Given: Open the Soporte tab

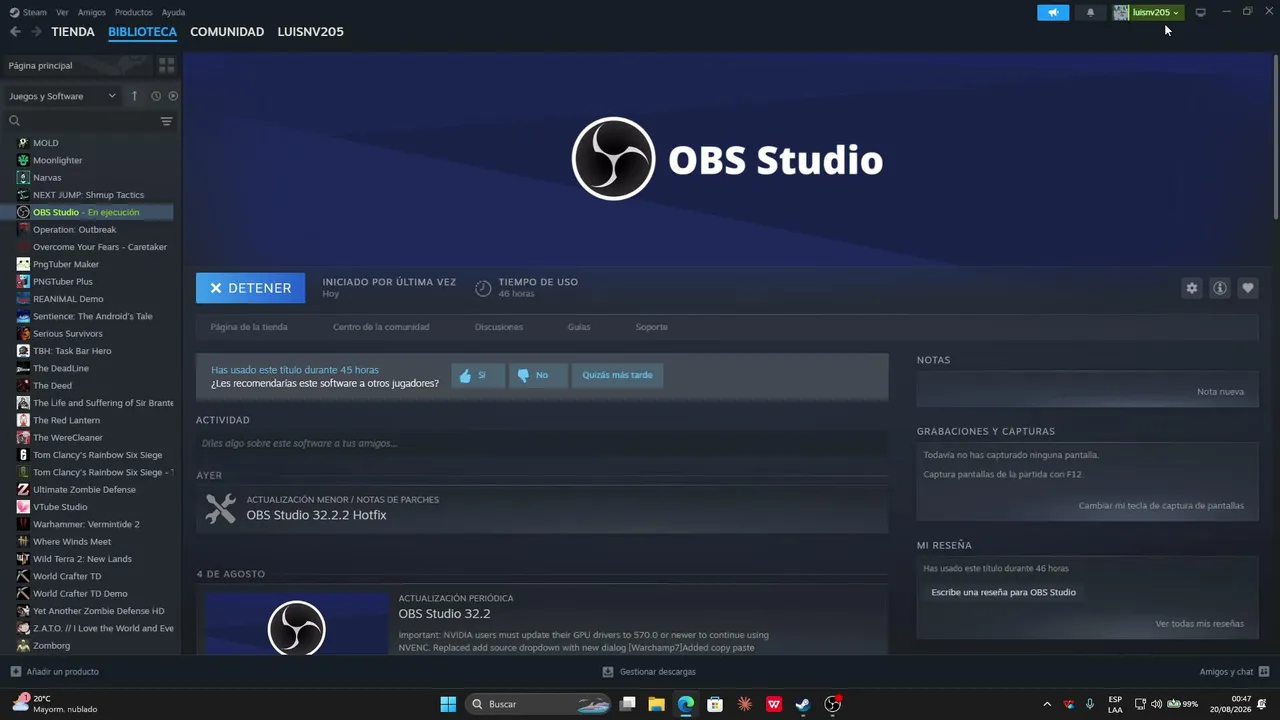Looking at the screenshot, I should pos(652,327).
